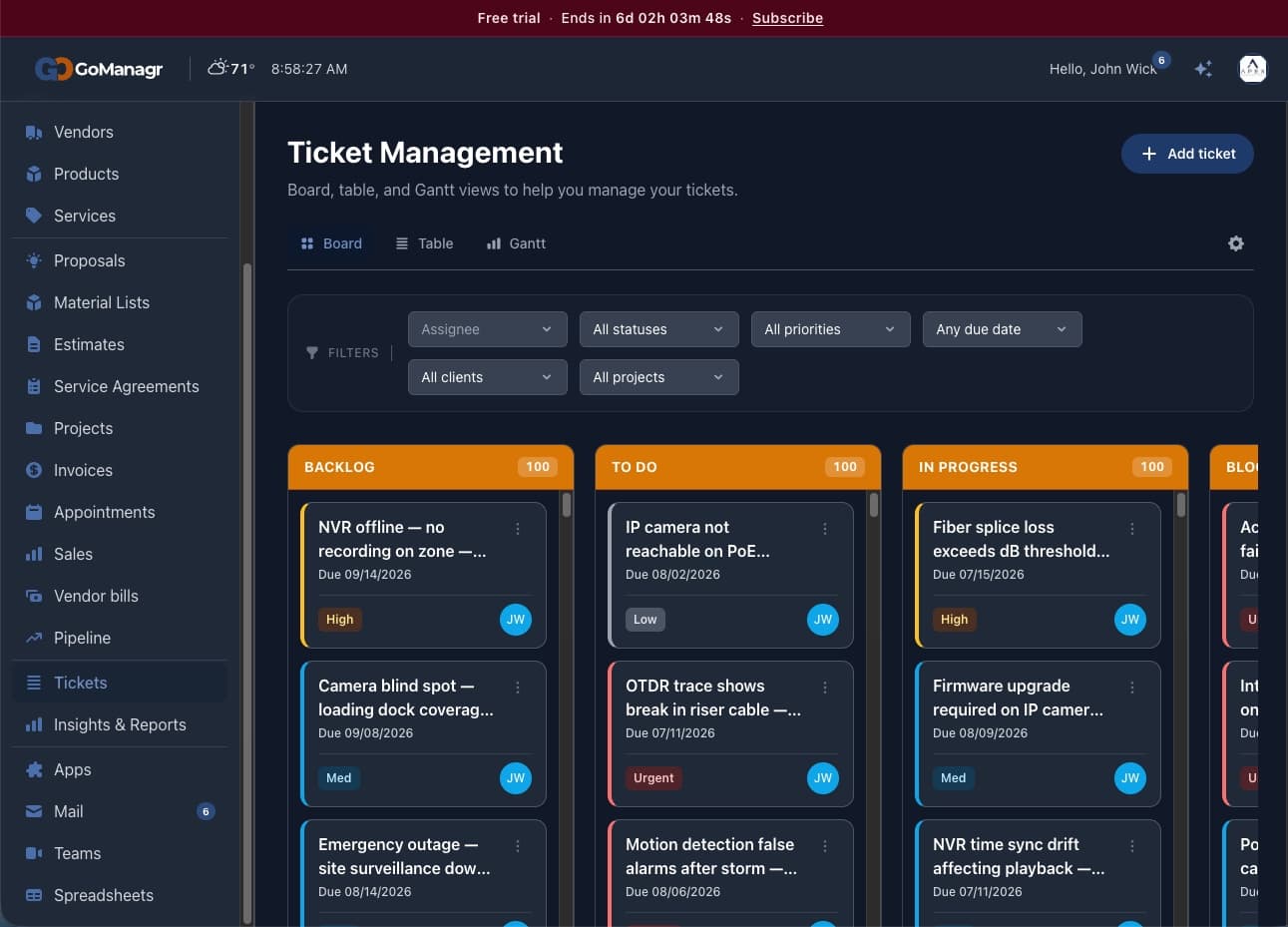Open the Sales section
This screenshot has width=1288, height=927.
120,554
